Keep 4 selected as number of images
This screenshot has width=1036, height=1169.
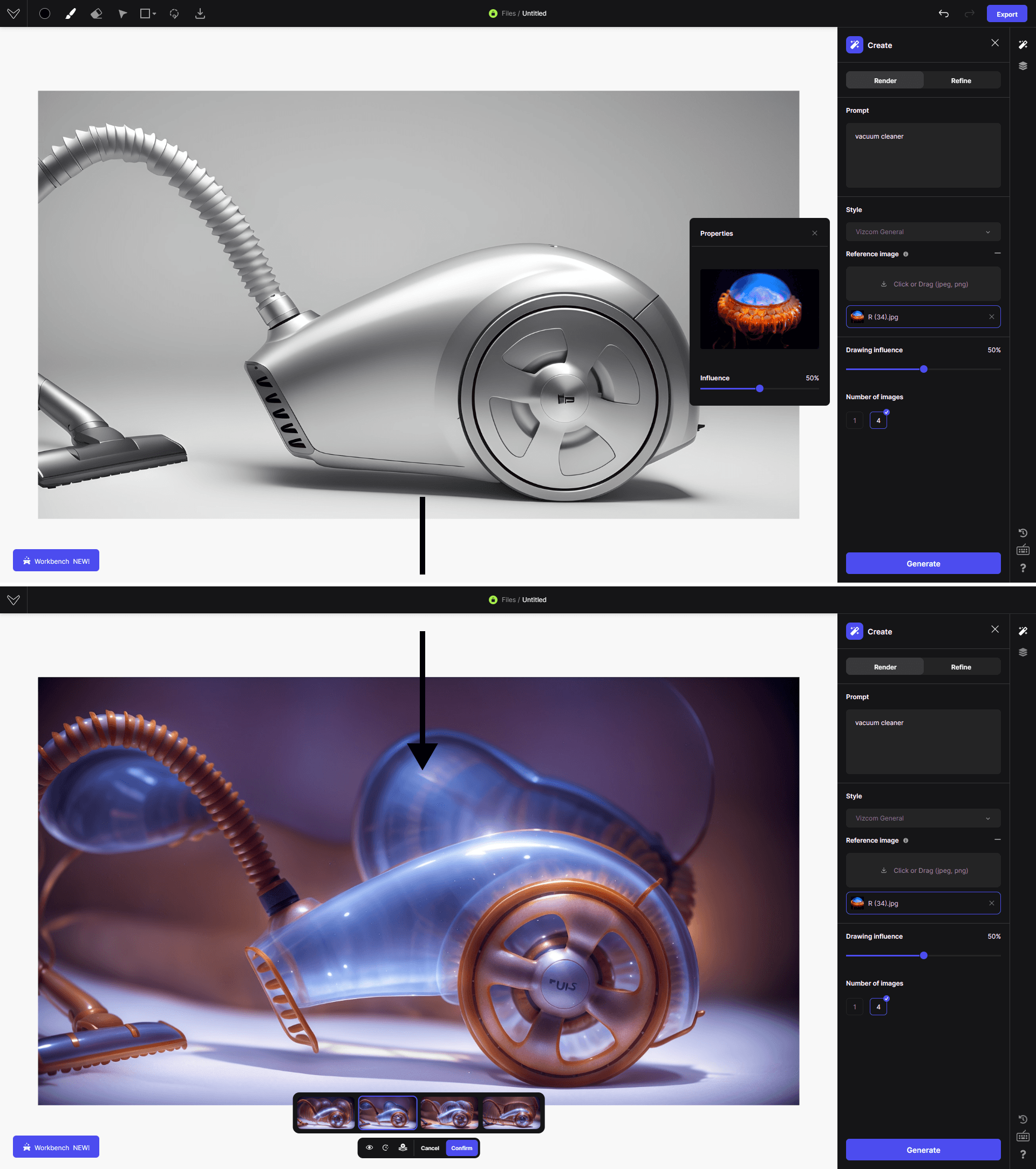click(x=878, y=420)
